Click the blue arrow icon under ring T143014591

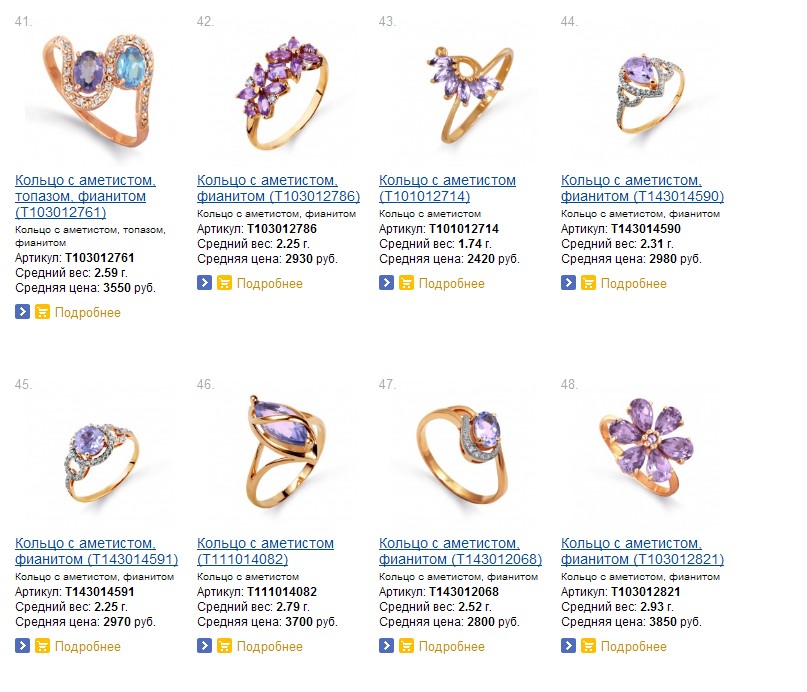[x=22, y=646]
